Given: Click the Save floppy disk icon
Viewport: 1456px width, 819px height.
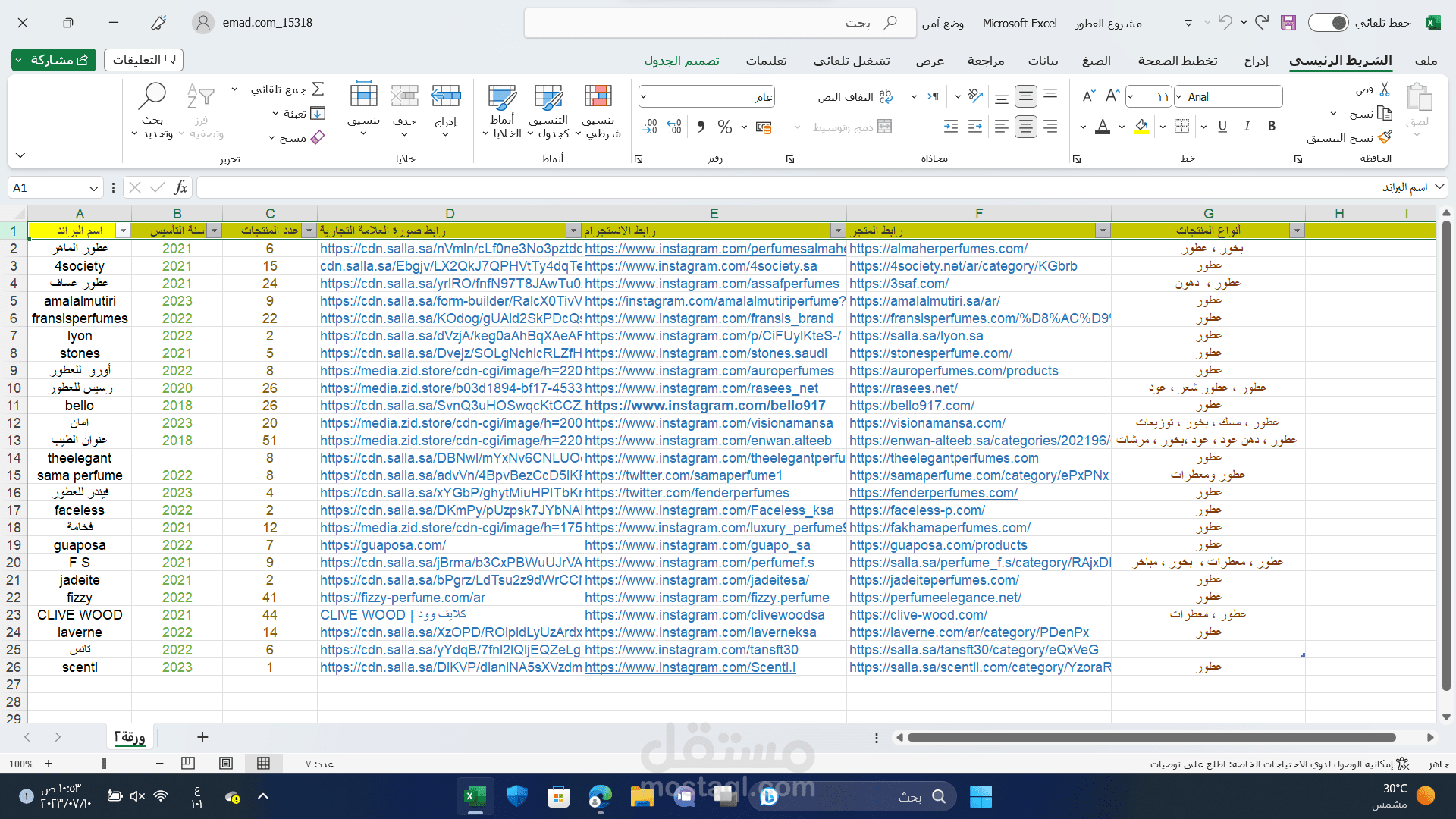Looking at the screenshot, I should tap(1288, 23).
